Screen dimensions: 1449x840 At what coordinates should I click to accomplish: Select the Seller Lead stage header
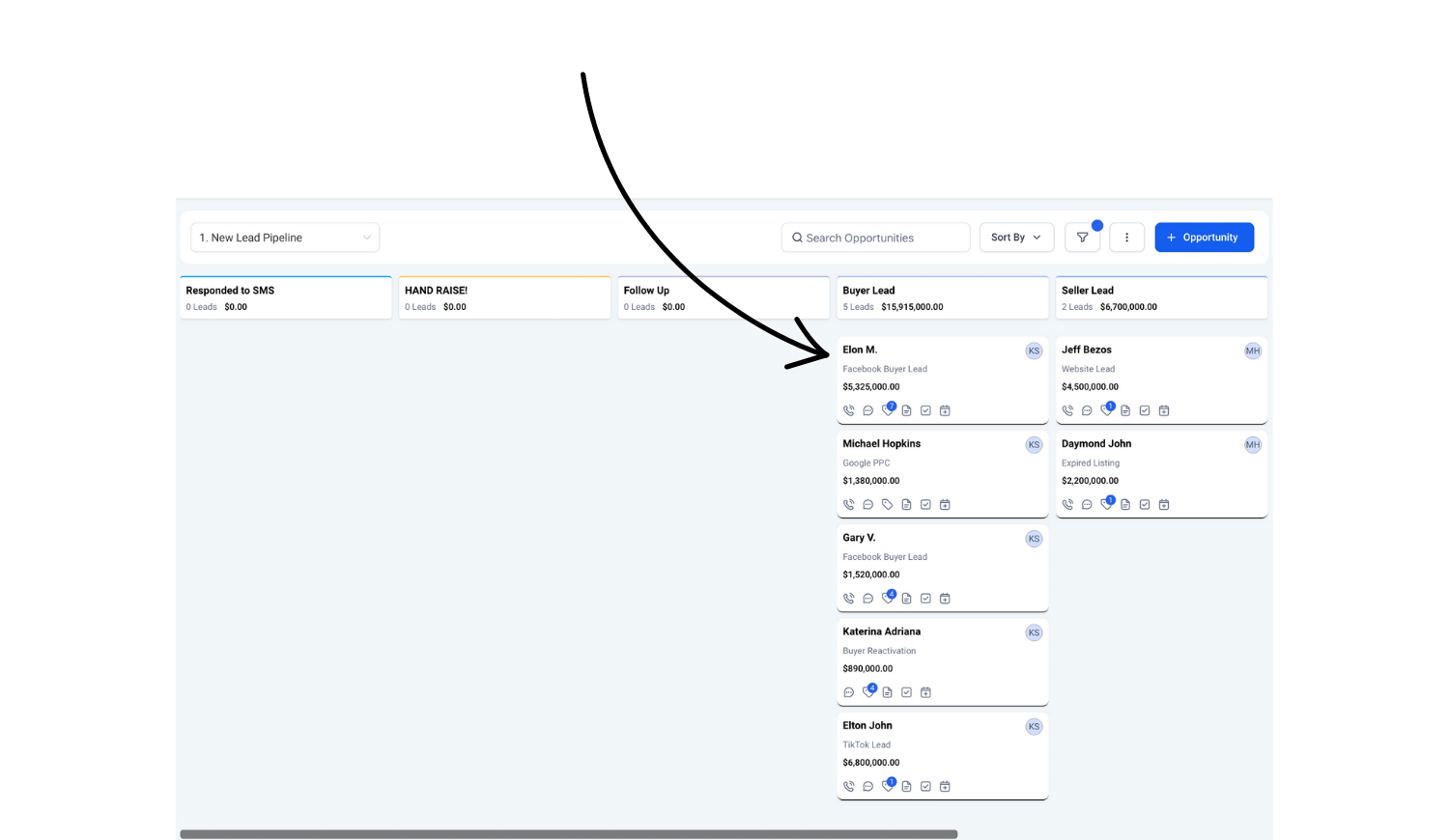[1160, 297]
